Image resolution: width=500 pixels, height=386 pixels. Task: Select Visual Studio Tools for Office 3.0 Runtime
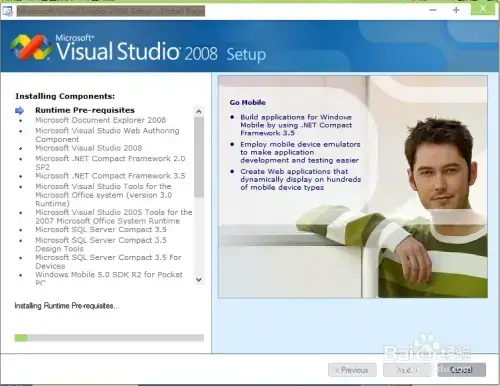click(x=104, y=195)
